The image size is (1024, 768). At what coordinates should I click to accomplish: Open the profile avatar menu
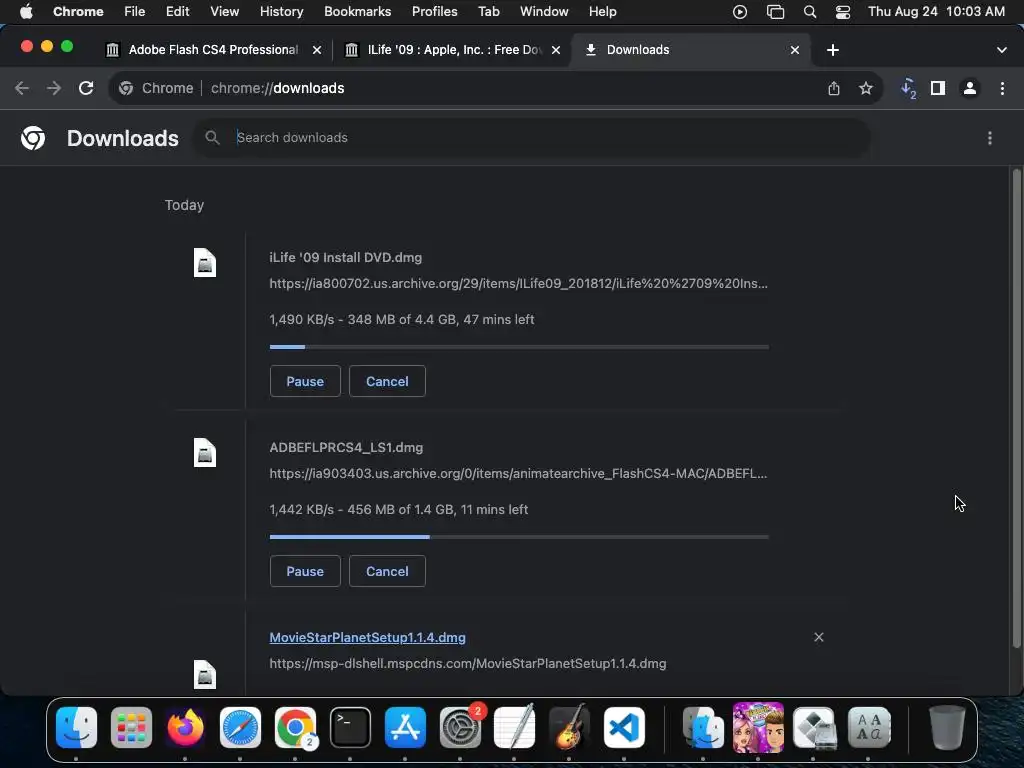(x=970, y=88)
